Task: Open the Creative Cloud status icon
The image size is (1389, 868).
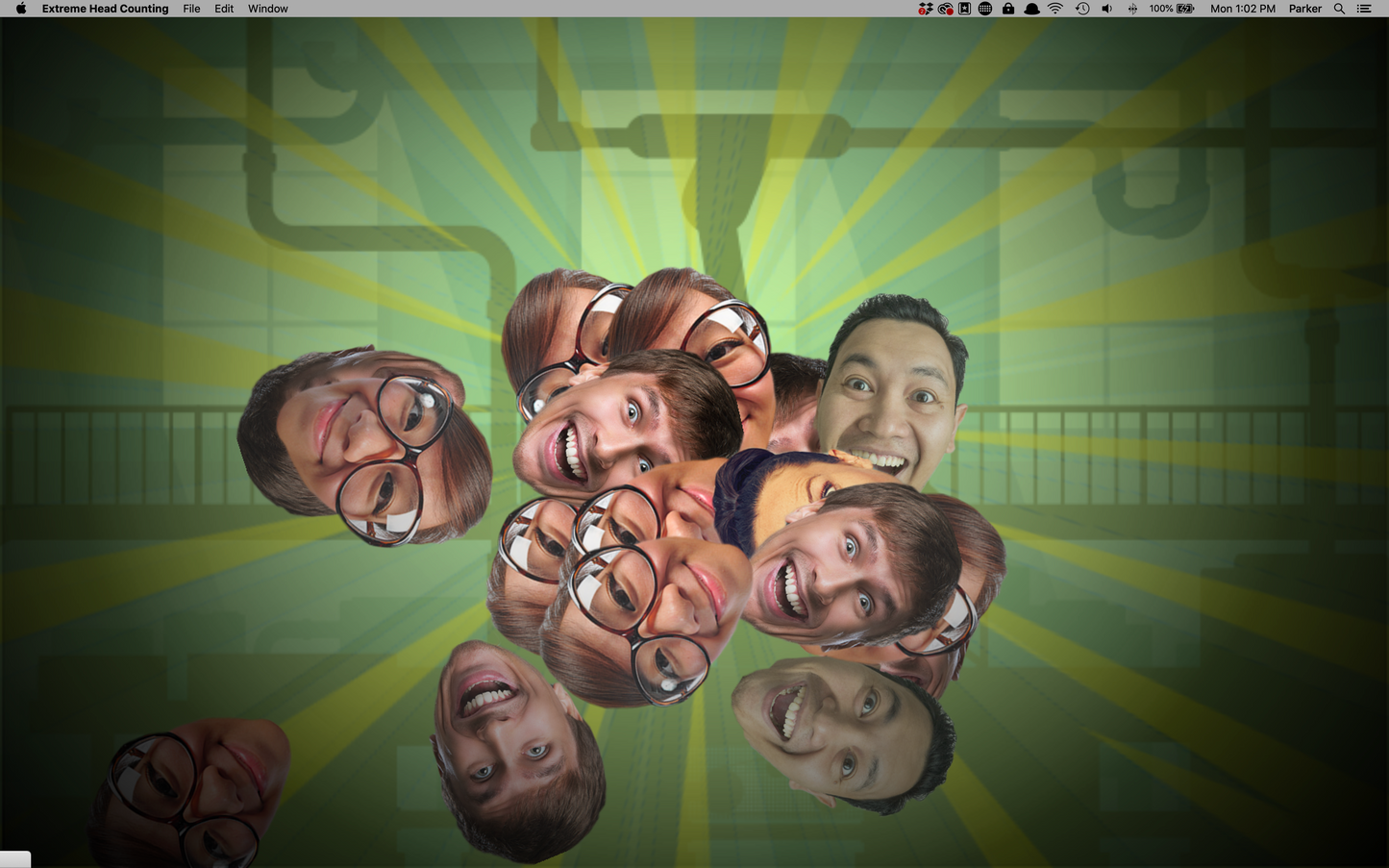Action: pos(946,9)
